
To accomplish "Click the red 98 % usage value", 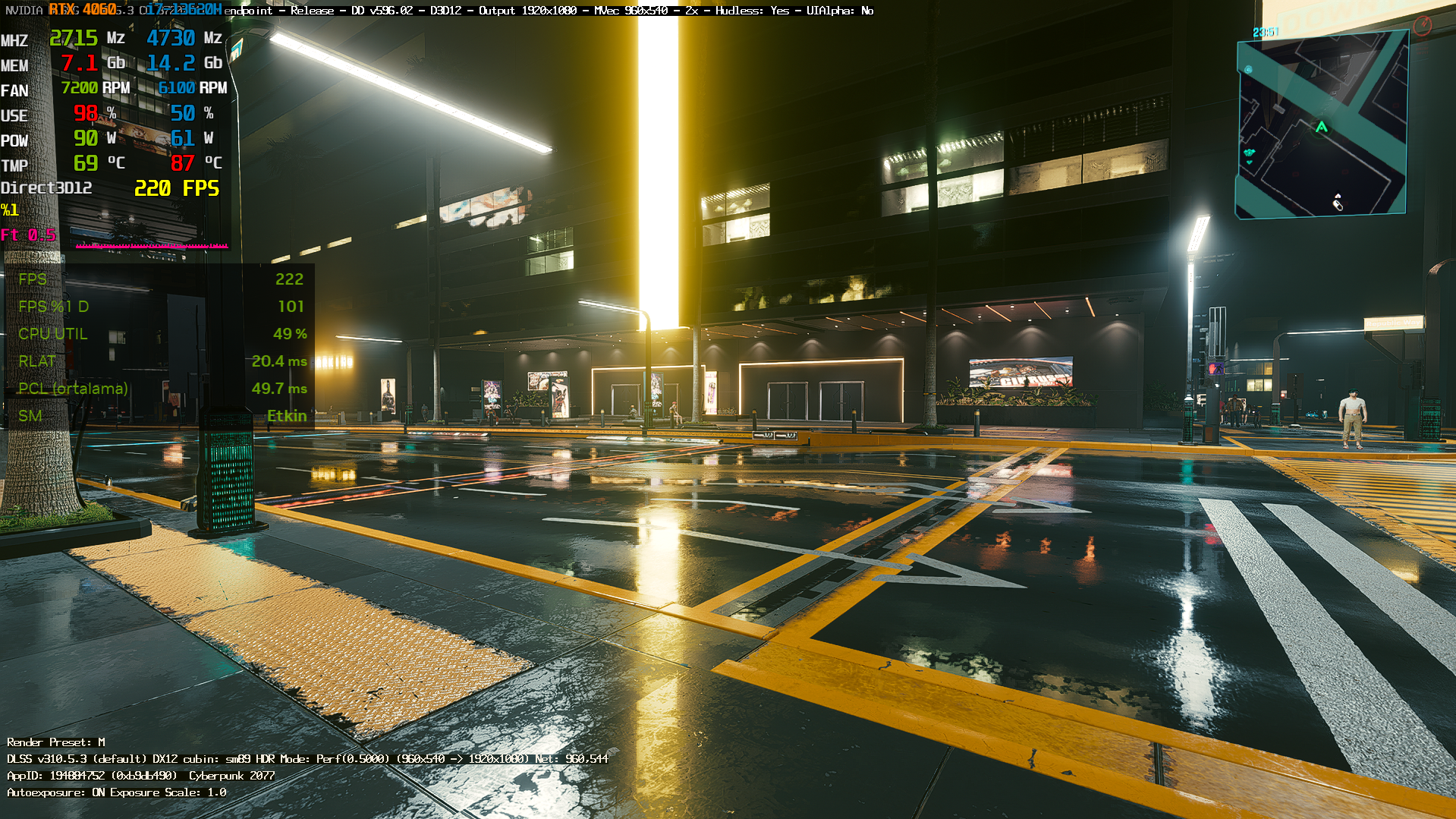I will click(x=95, y=113).
